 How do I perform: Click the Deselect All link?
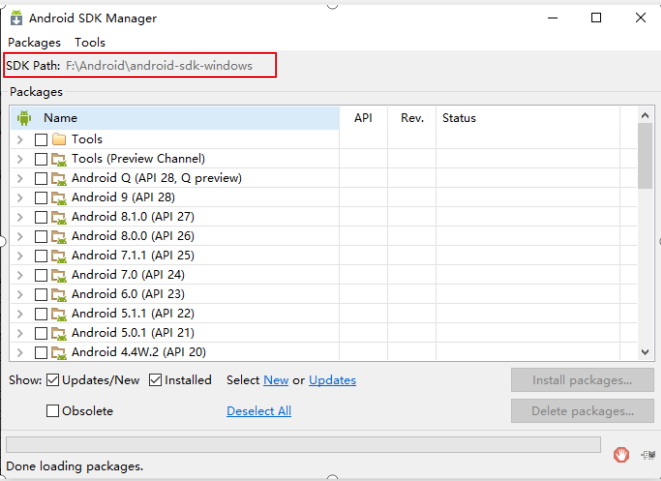coord(259,411)
